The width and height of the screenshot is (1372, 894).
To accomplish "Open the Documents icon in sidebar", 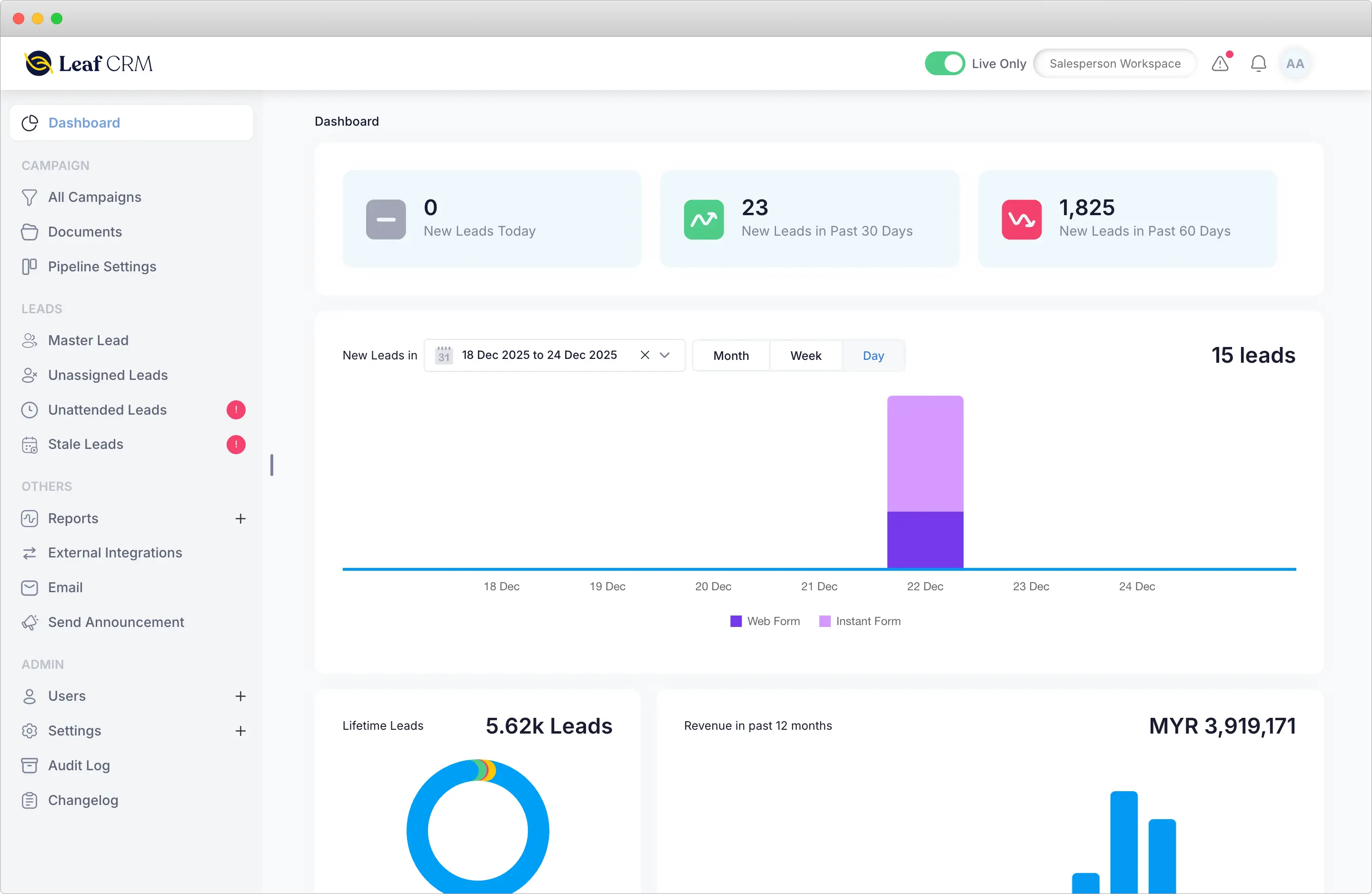I will click(30, 231).
